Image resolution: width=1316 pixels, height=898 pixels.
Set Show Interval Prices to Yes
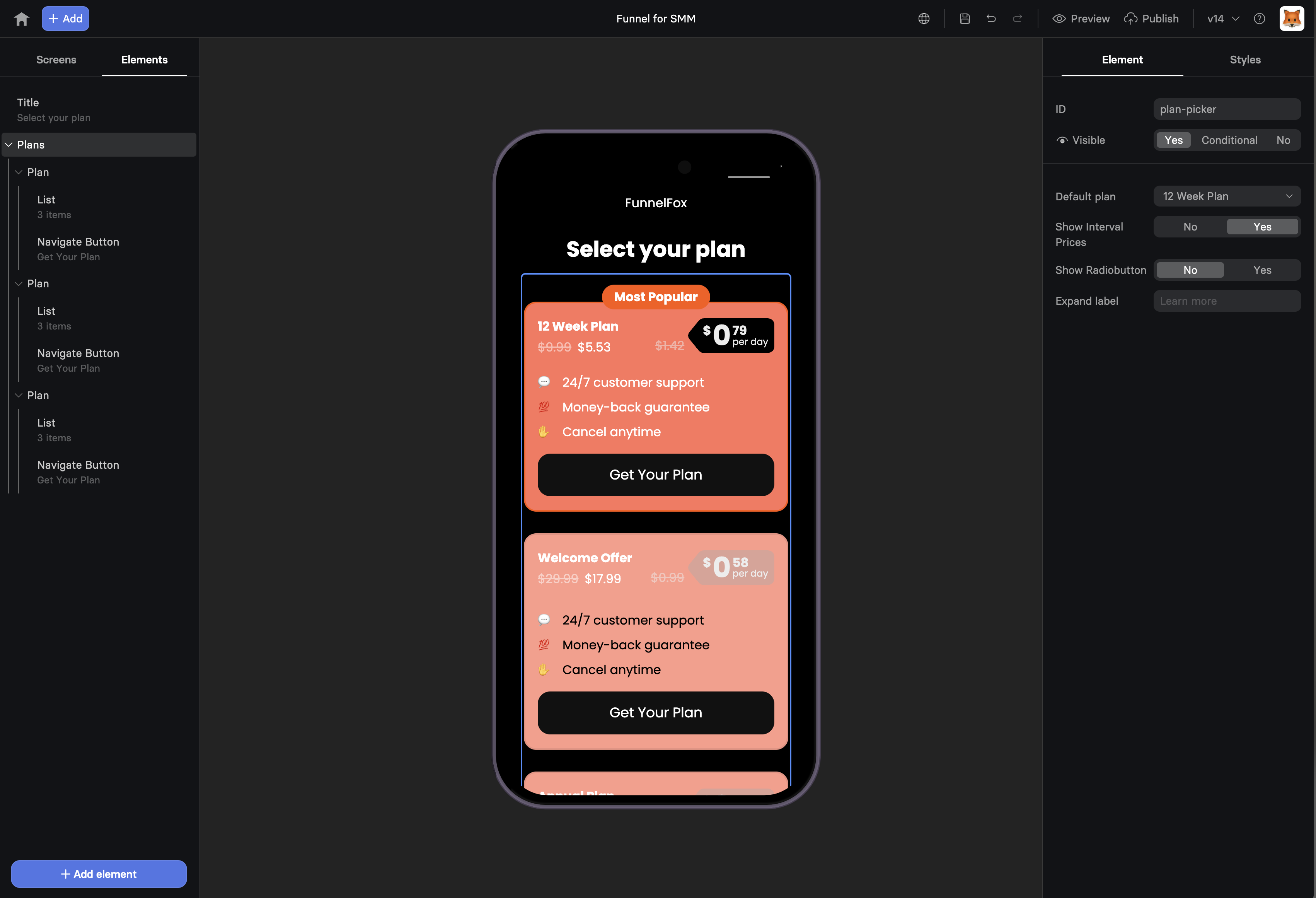pyautogui.click(x=1262, y=227)
